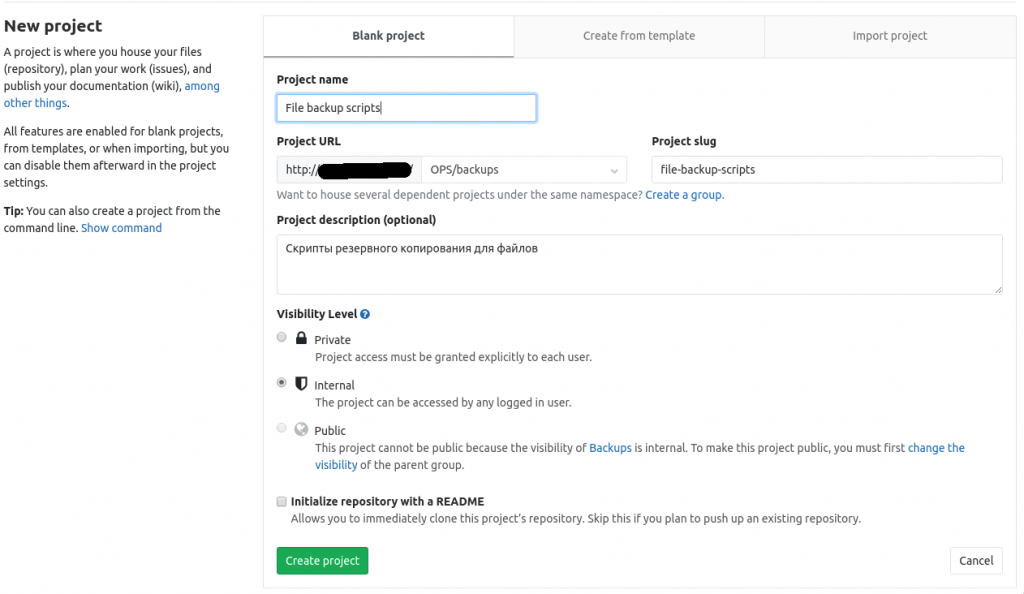Select the Private visibility radio button
The image size is (1024, 594).
click(x=281, y=337)
